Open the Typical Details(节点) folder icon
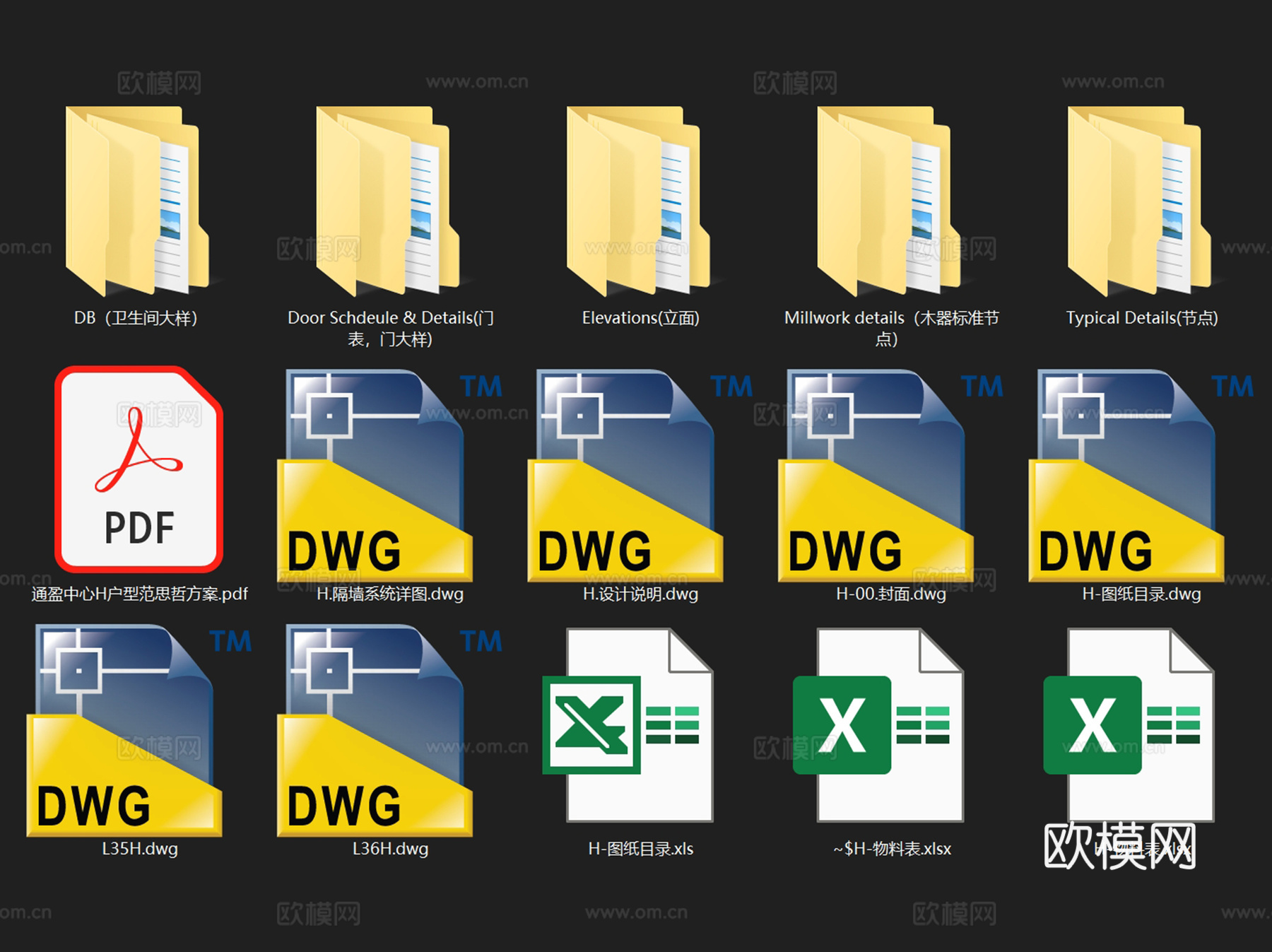The image size is (1272, 952). (x=1139, y=201)
